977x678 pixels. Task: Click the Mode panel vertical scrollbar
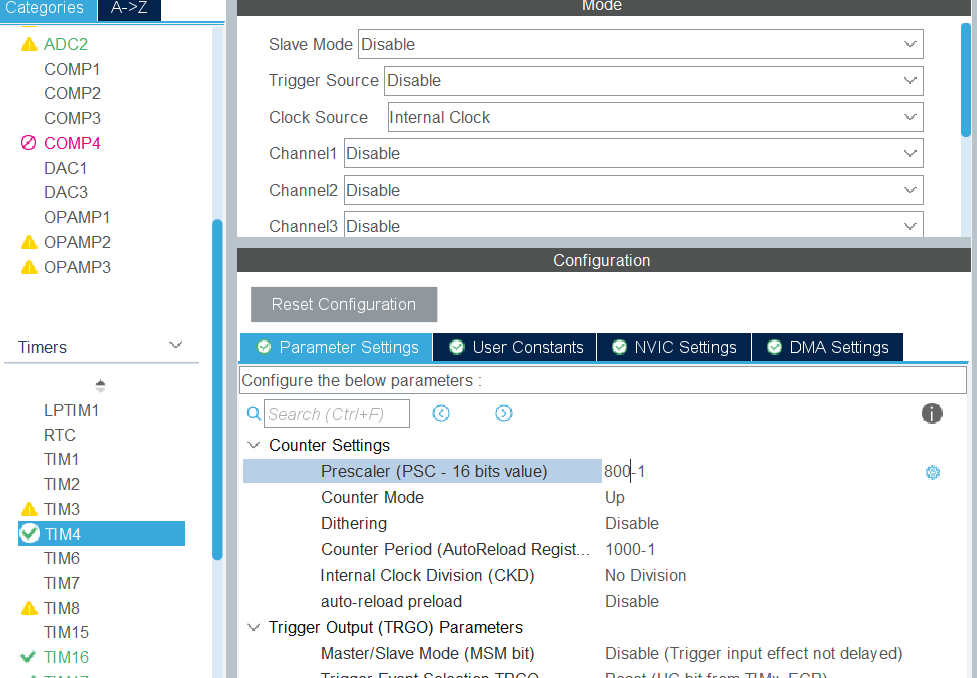(966, 79)
